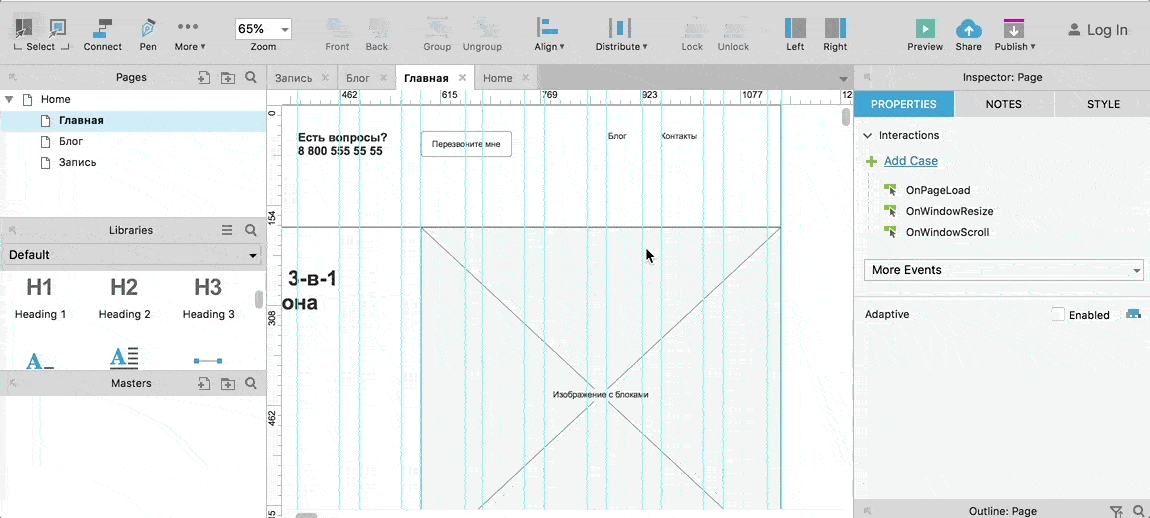Add a new page in Pages panel

click(204, 77)
